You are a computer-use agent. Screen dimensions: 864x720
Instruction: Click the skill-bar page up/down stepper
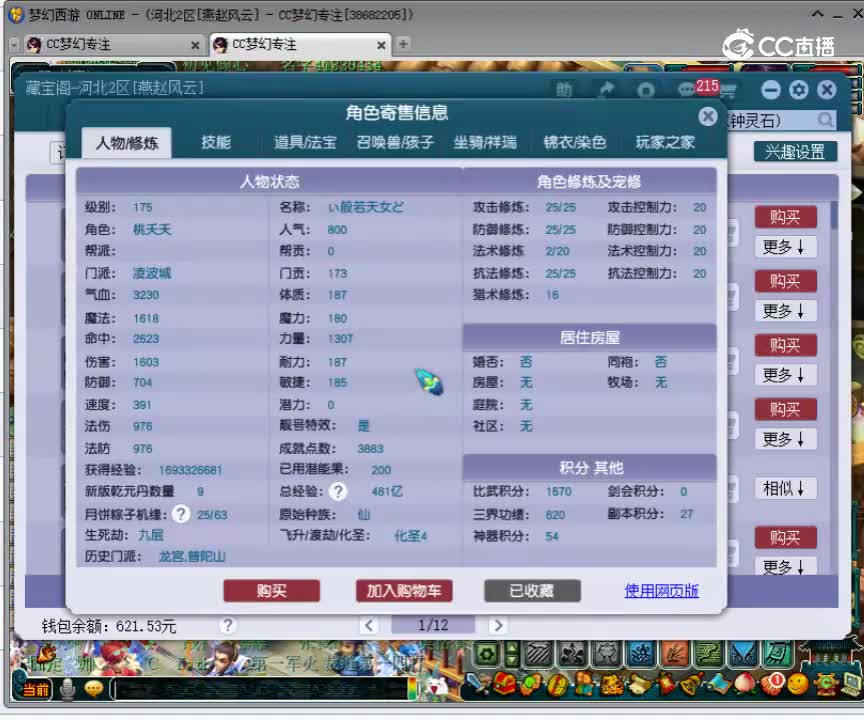(x=512, y=654)
